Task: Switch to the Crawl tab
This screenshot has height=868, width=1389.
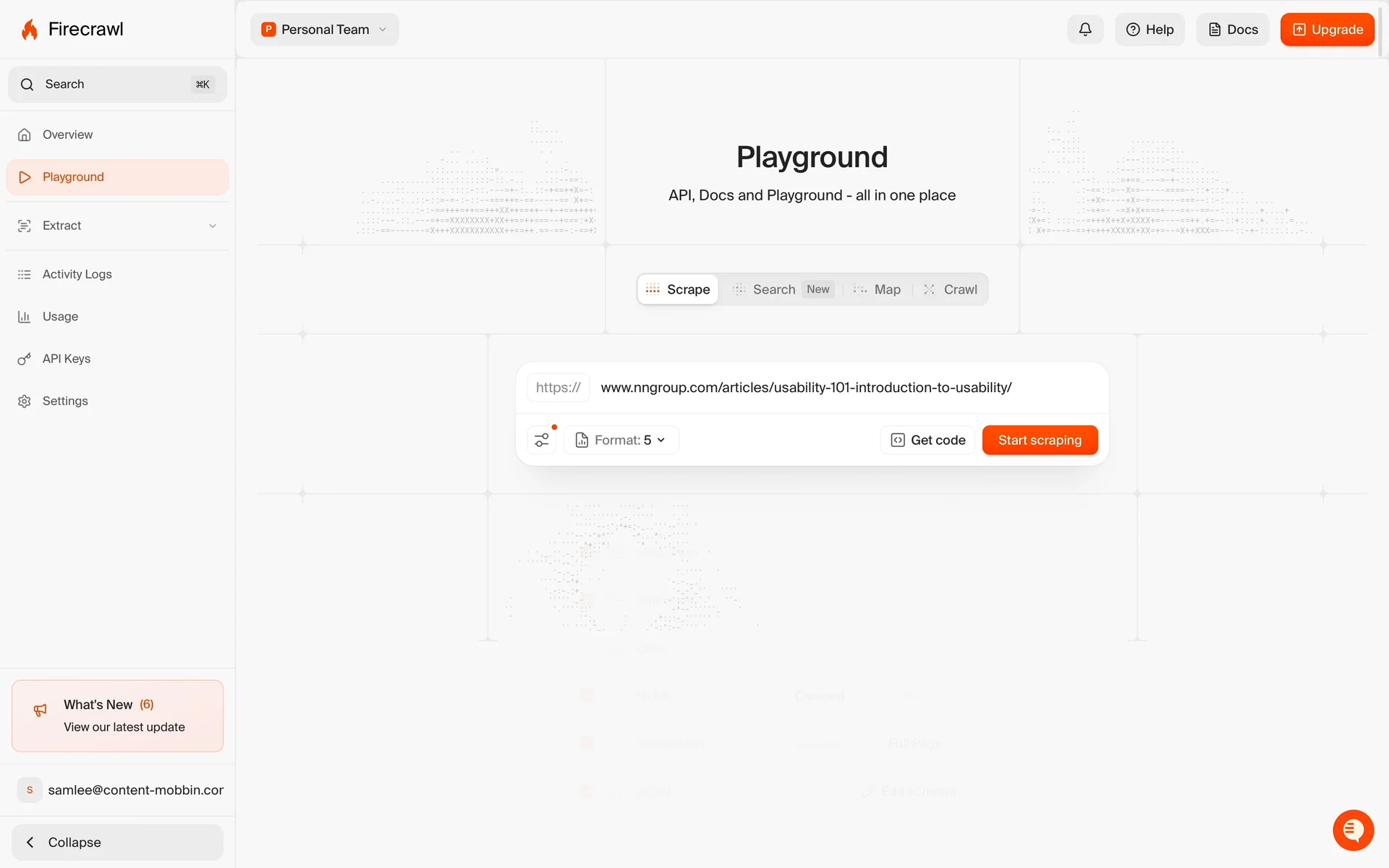Action: coord(951,289)
